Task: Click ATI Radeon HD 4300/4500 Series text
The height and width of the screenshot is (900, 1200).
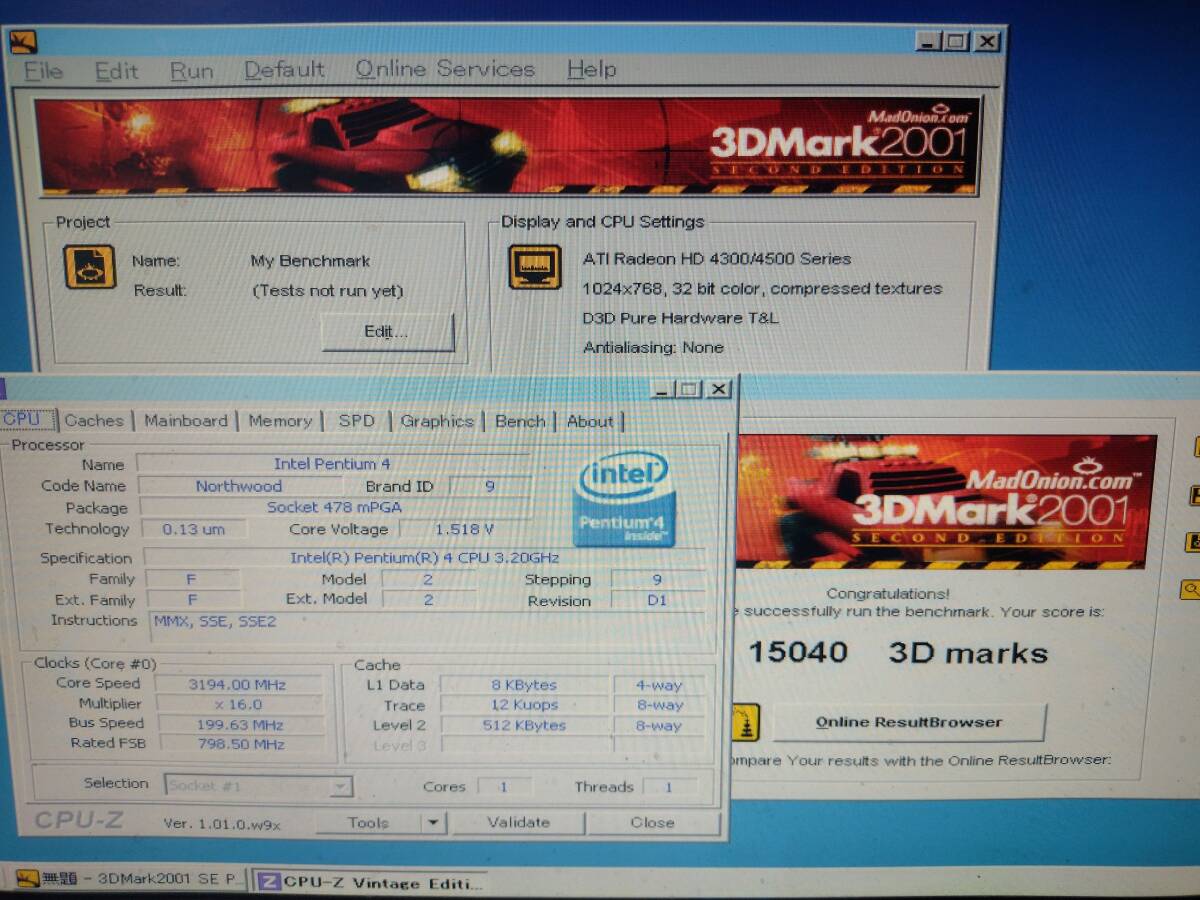Action: tap(717, 259)
